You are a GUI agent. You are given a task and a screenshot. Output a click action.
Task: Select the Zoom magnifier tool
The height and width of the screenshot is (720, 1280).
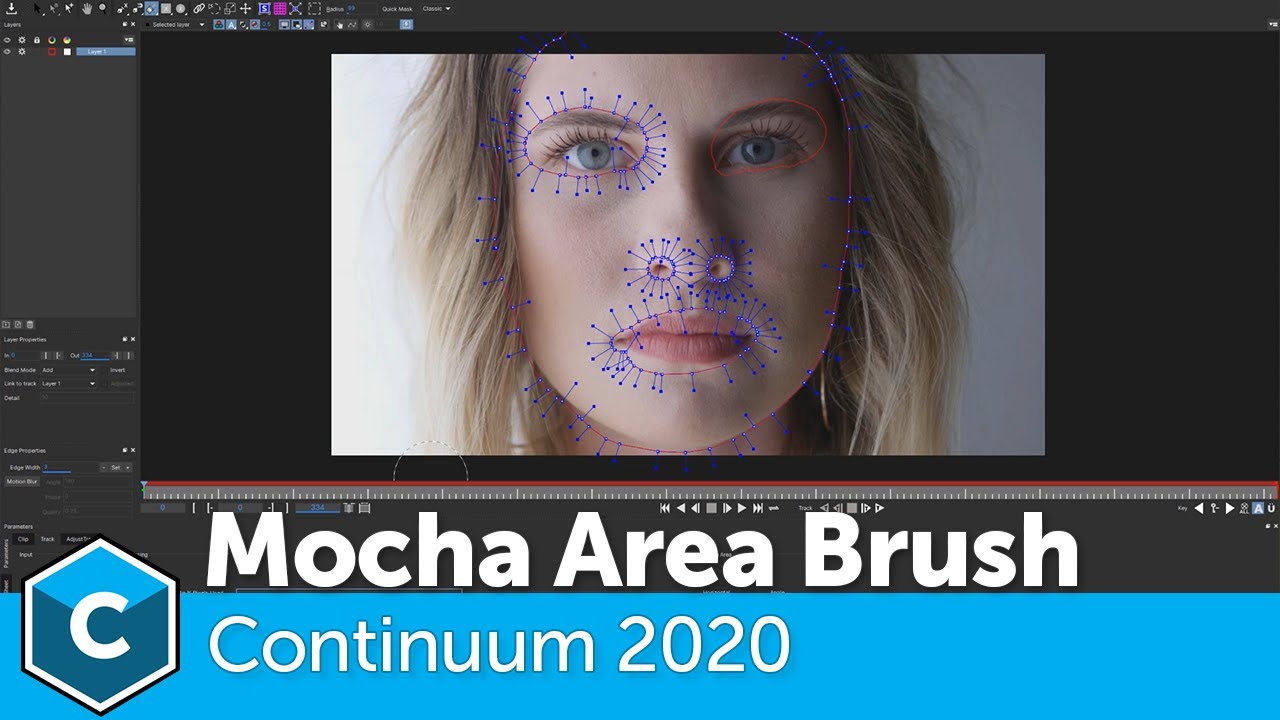(103, 8)
